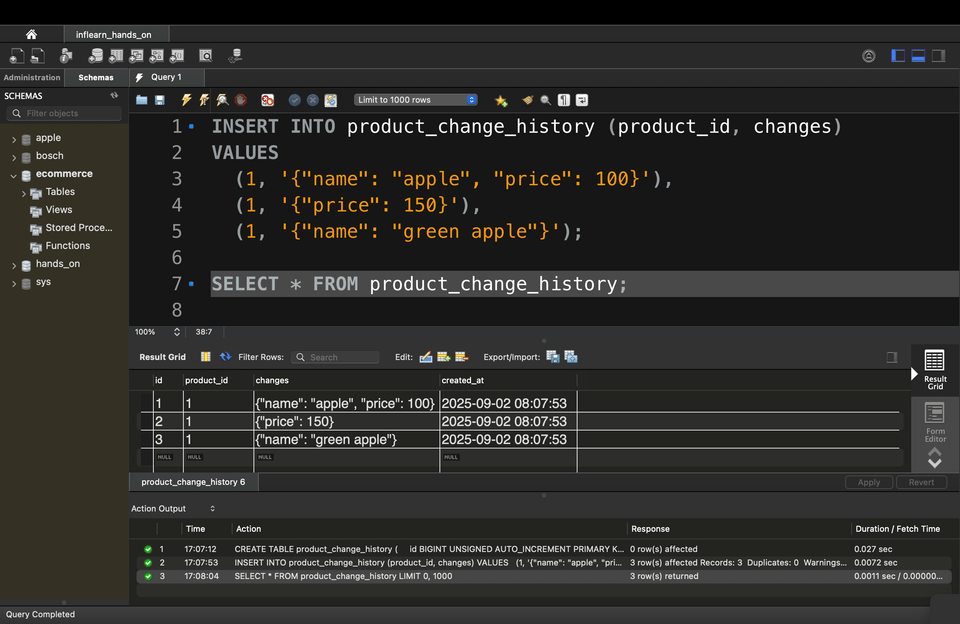Select the Stored Procedures tree item
Screen dimensions: 960x624
[x=79, y=228]
